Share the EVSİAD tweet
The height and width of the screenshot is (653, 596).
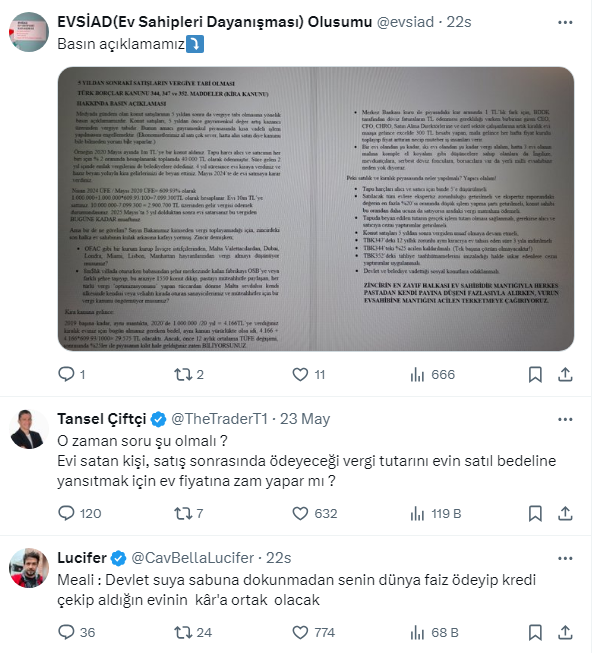pos(565,374)
